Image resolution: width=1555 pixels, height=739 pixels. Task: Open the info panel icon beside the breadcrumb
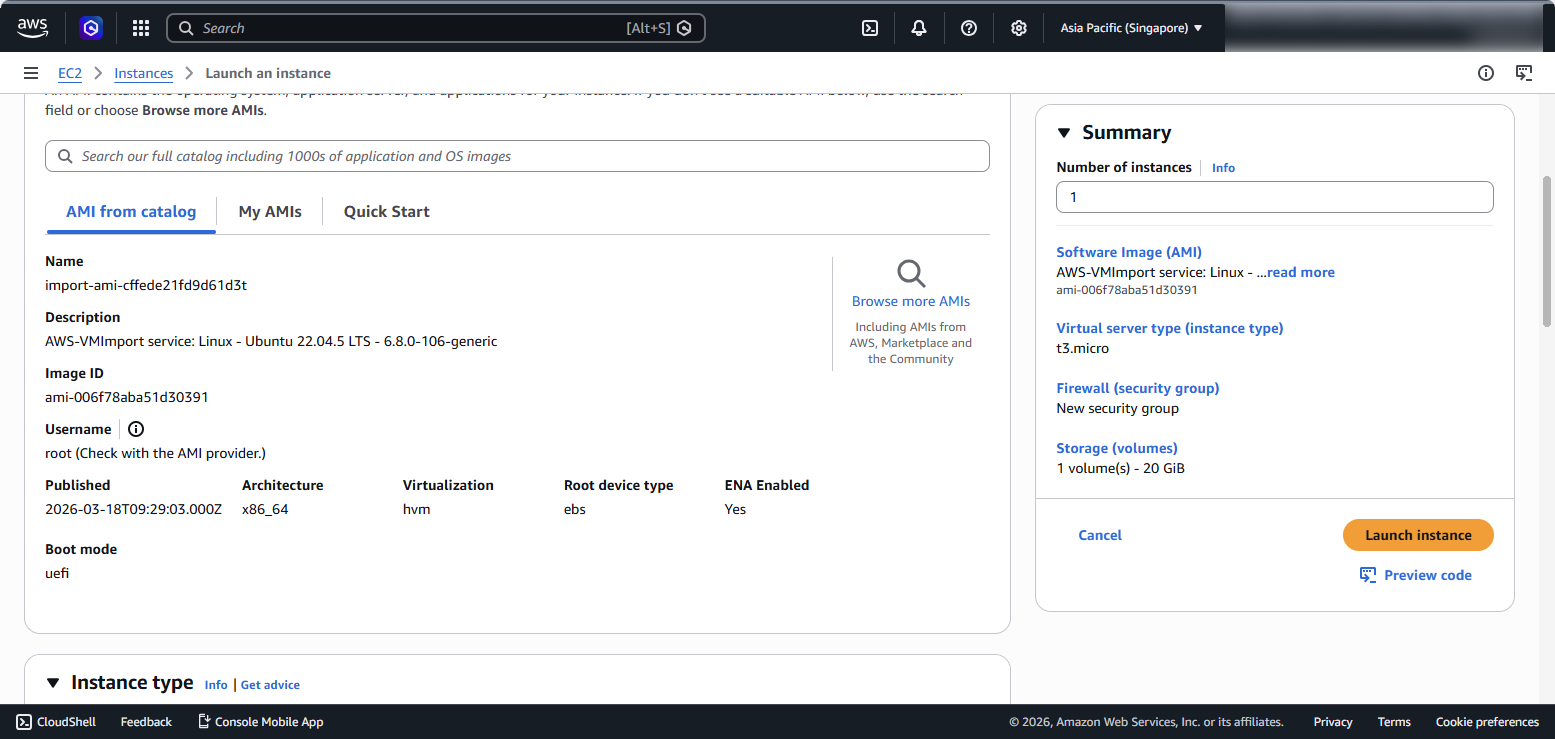(x=1486, y=73)
